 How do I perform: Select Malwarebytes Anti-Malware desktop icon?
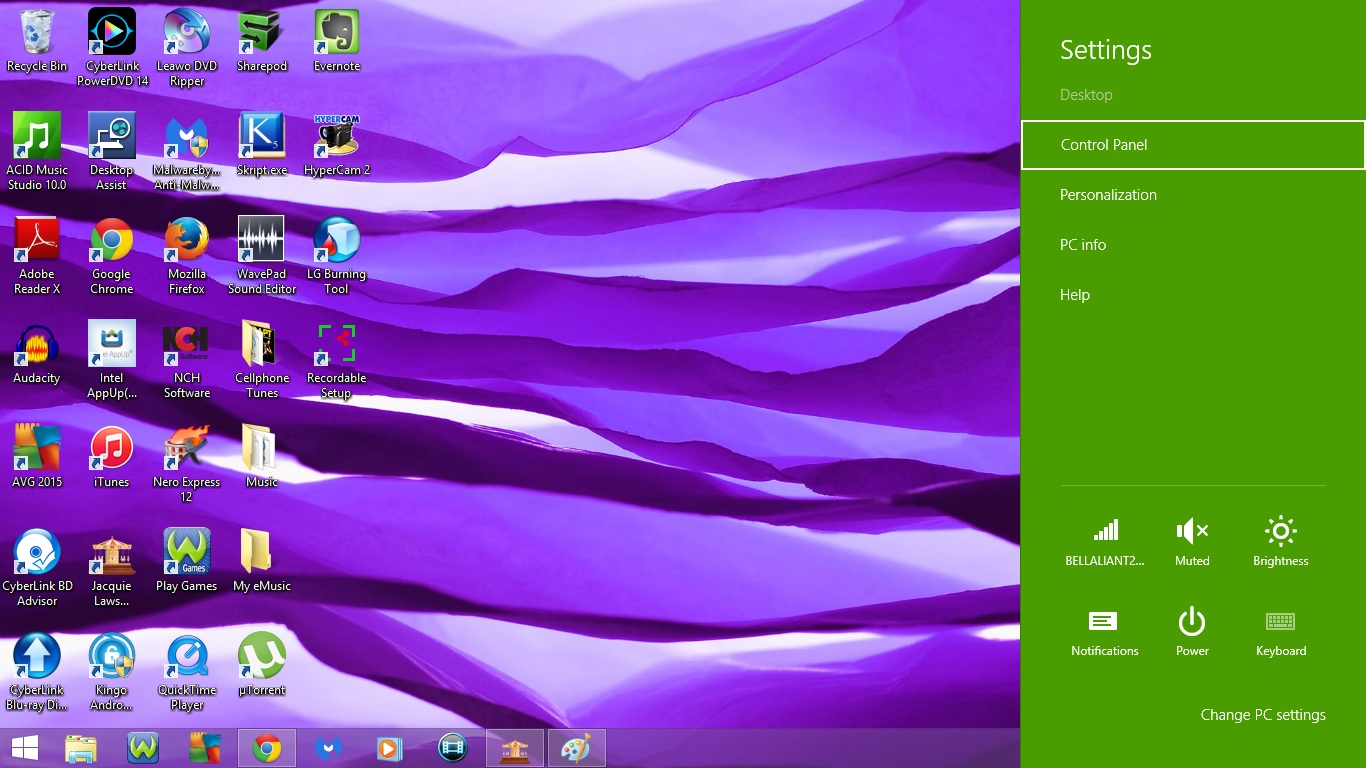pos(187,151)
